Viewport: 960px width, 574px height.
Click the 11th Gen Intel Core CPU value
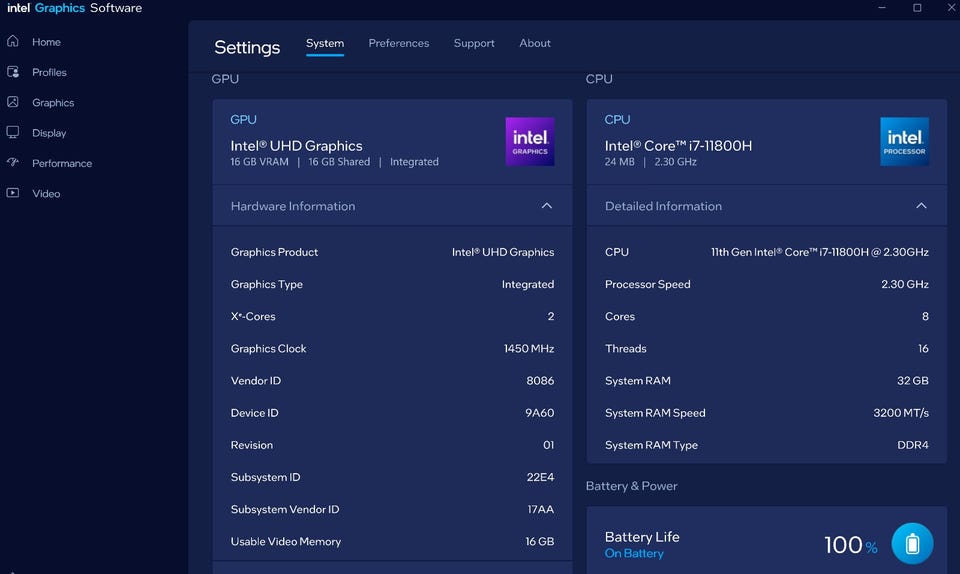pyautogui.click(x=820, y=252)
